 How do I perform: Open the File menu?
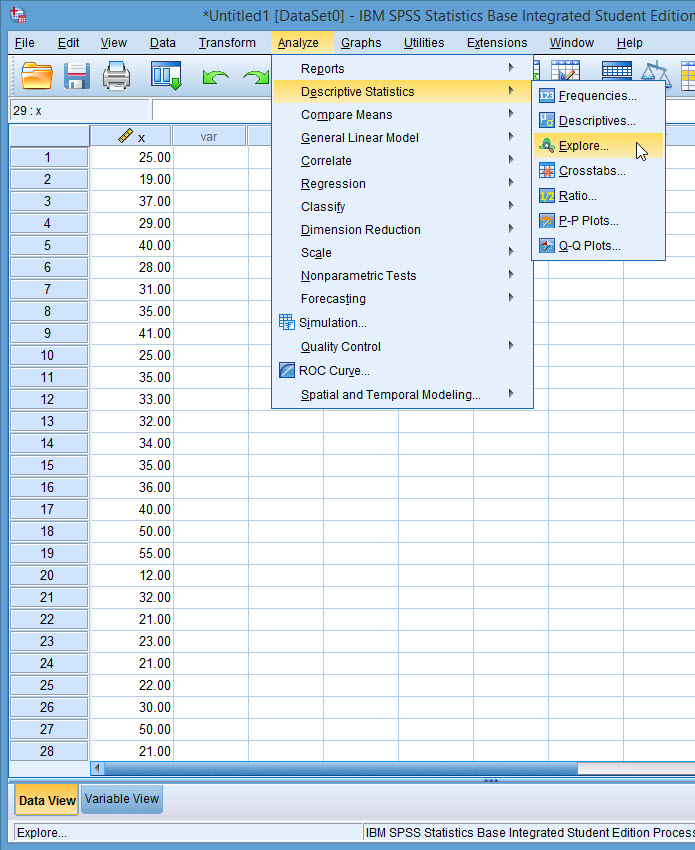pos(24,43)
